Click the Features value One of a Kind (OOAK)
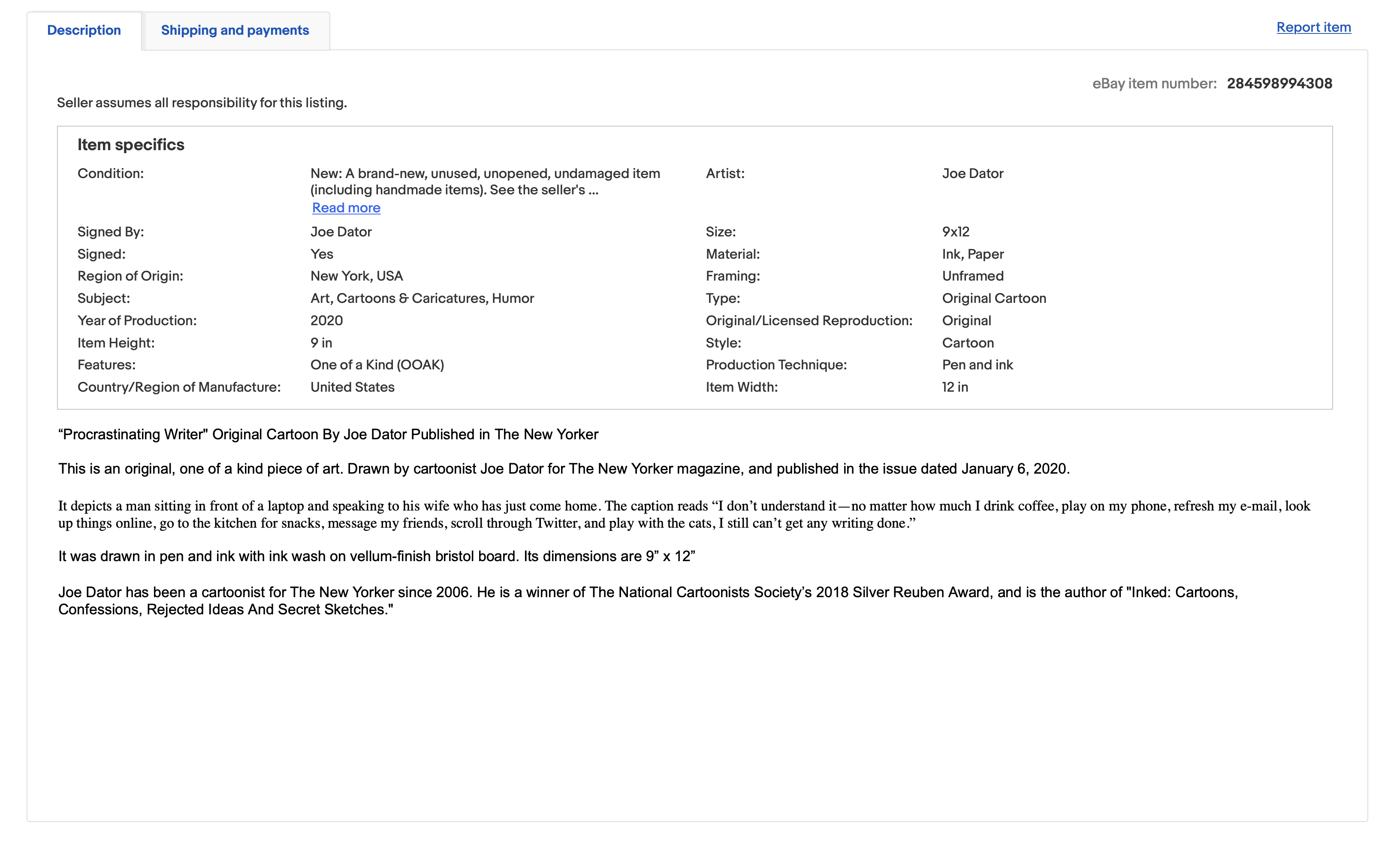Screen dimensions: 1400x846 (x=377, y=365)
